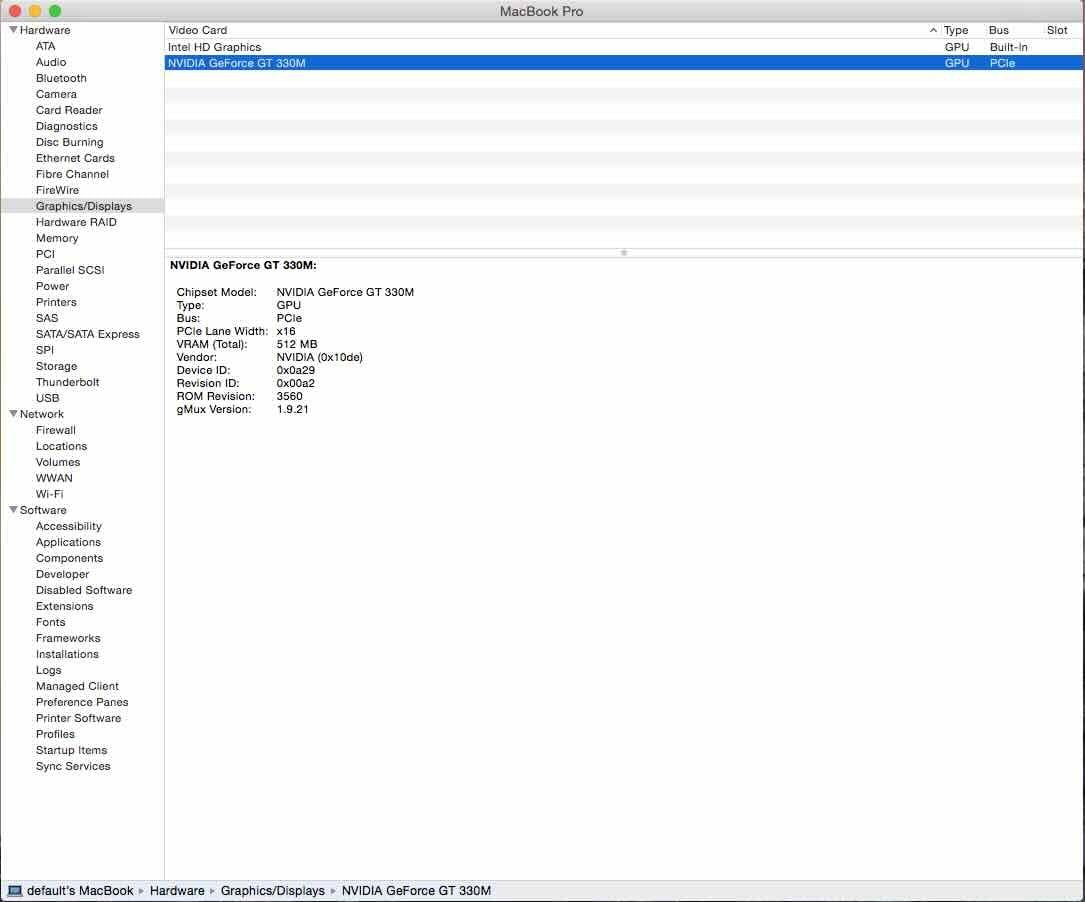
Task: Open Logs entry
Action: 48,670
